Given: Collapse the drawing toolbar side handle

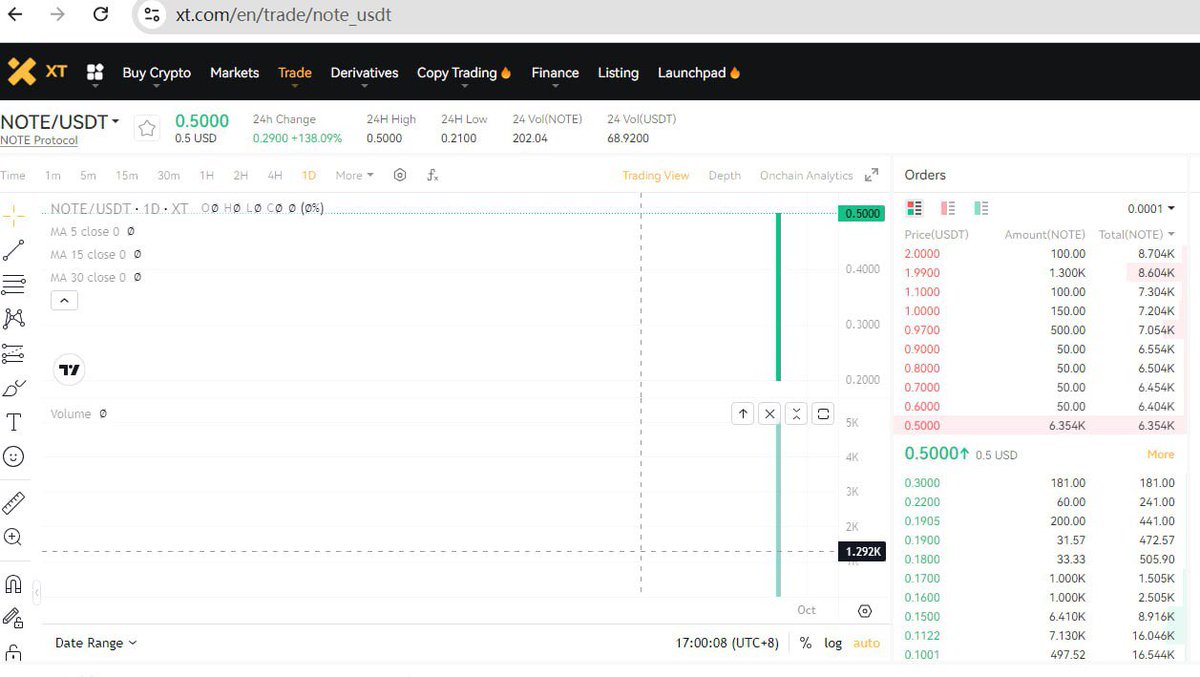Looking at the screenshot, I should tap(37, 593).
